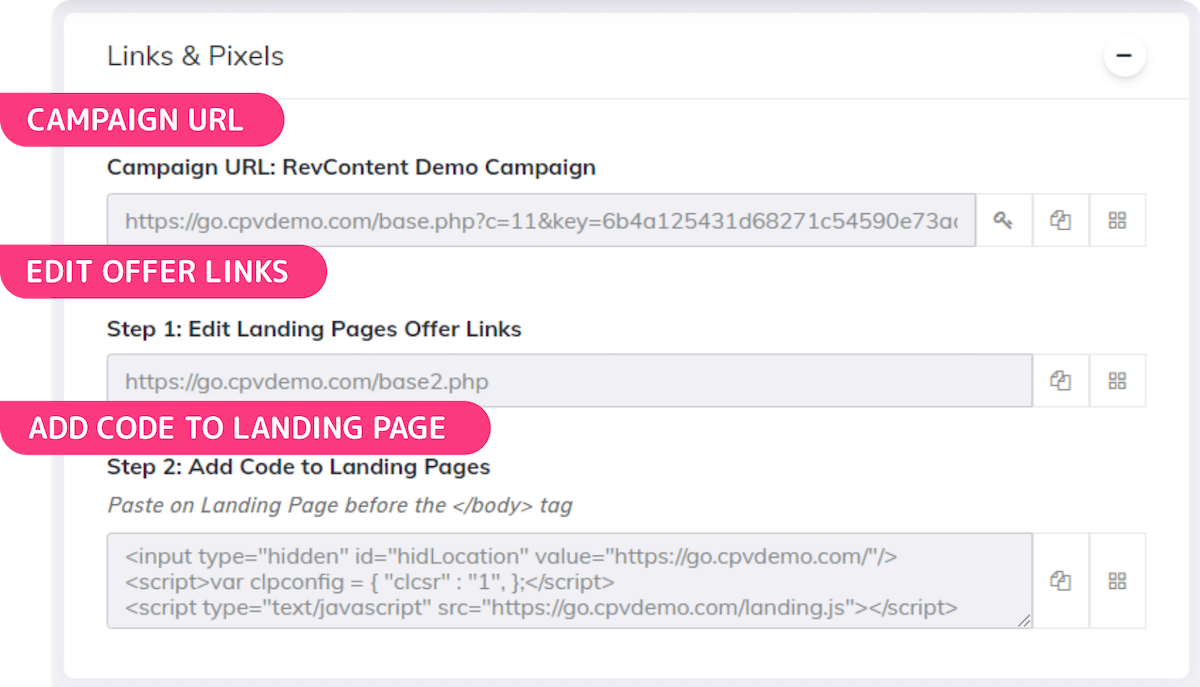Click the "Links & Pixels" panel title
1200x687 pixels.
coord(195,56)
